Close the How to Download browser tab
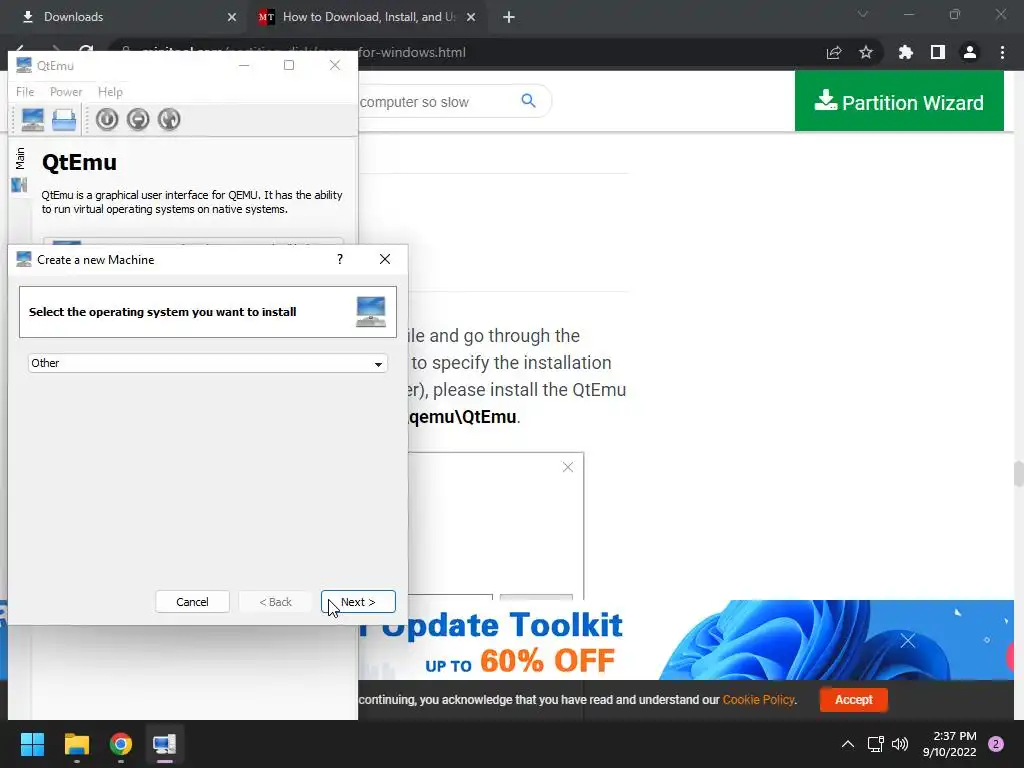The image size is (1024, 768). [x=471, y=17]
